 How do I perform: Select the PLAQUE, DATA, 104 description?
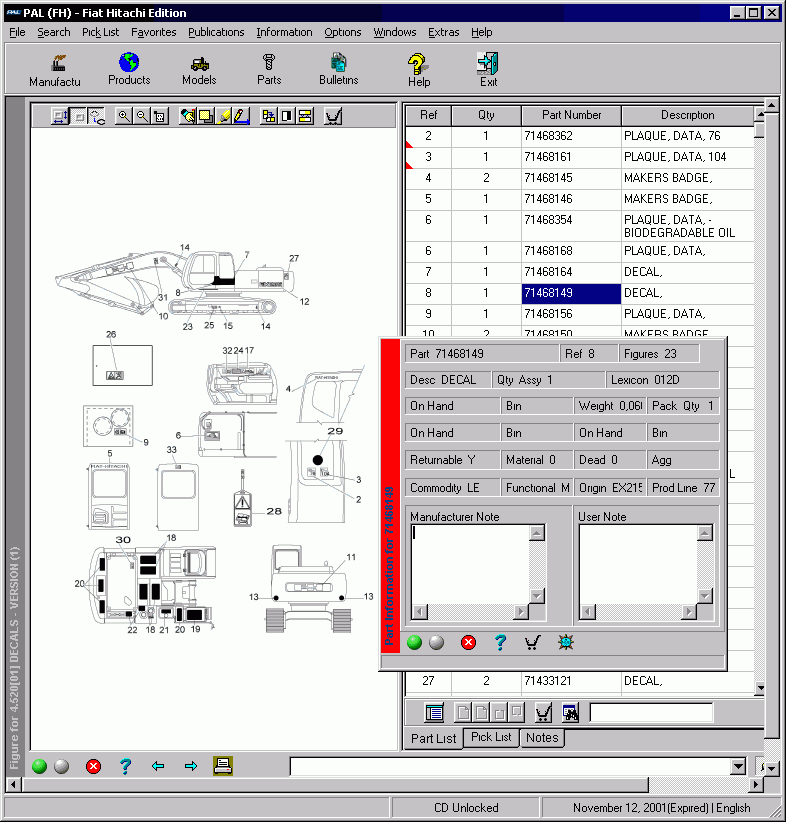(x=675, y=157)
